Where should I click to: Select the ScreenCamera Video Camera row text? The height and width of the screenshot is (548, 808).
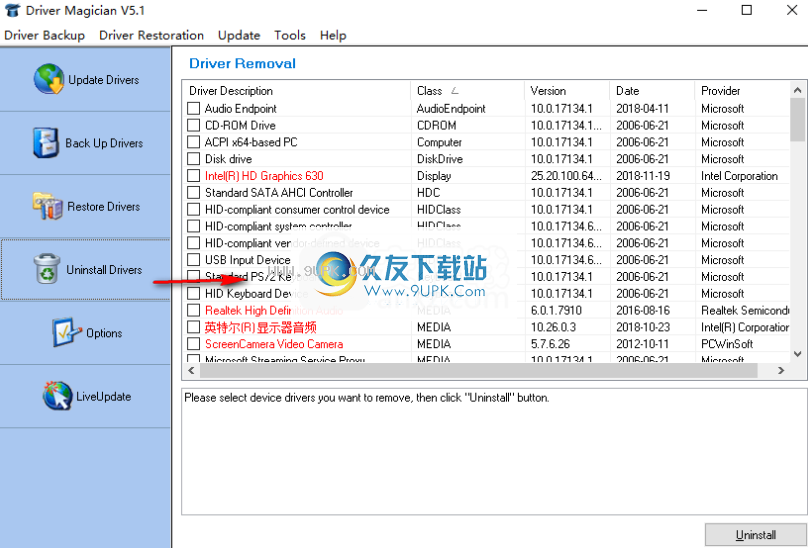click(x=274, y=344)
